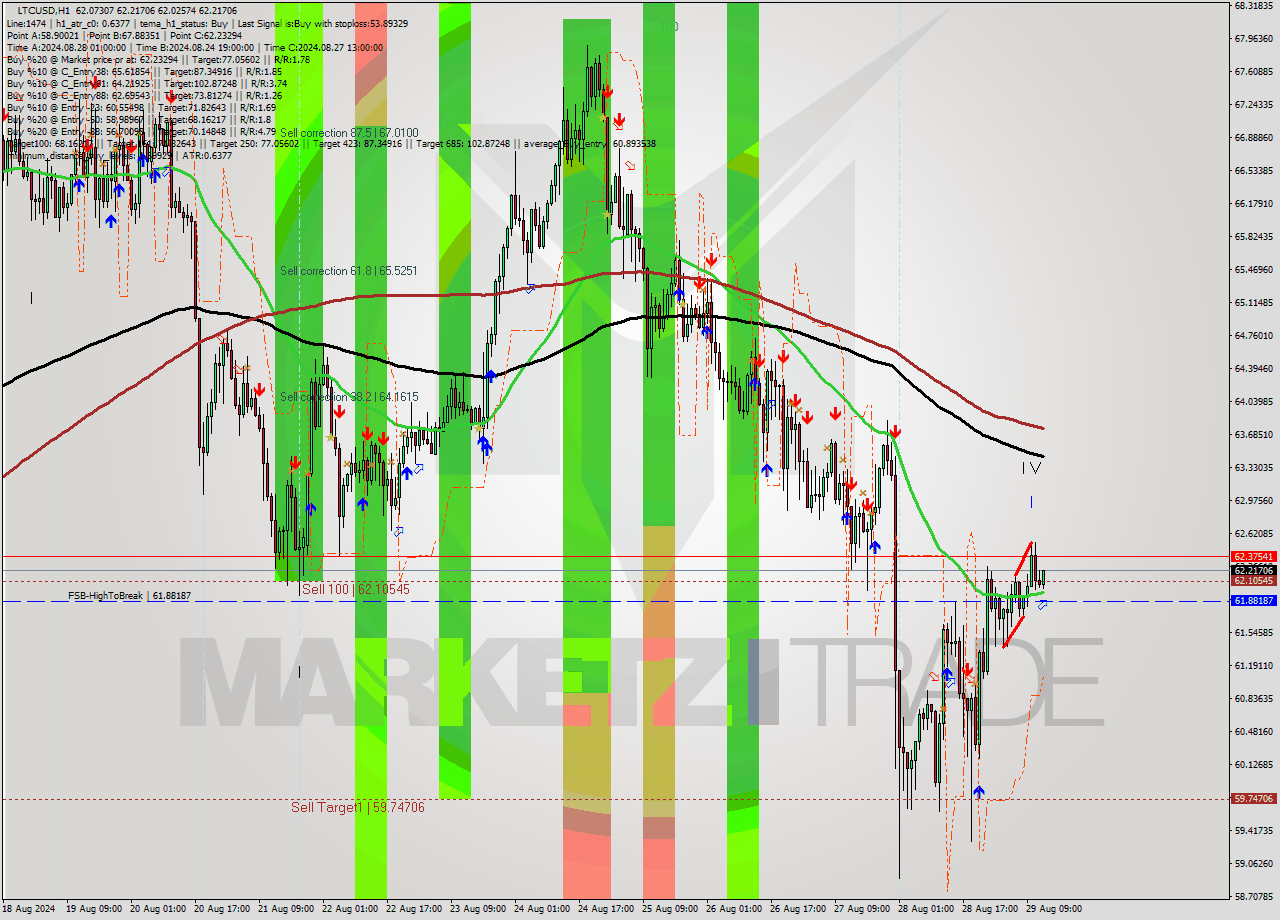The height and width of the screenshot is (920, 1280).
Task: Click the '27 Aug 09:00' time label
Action: pos(862,909)
